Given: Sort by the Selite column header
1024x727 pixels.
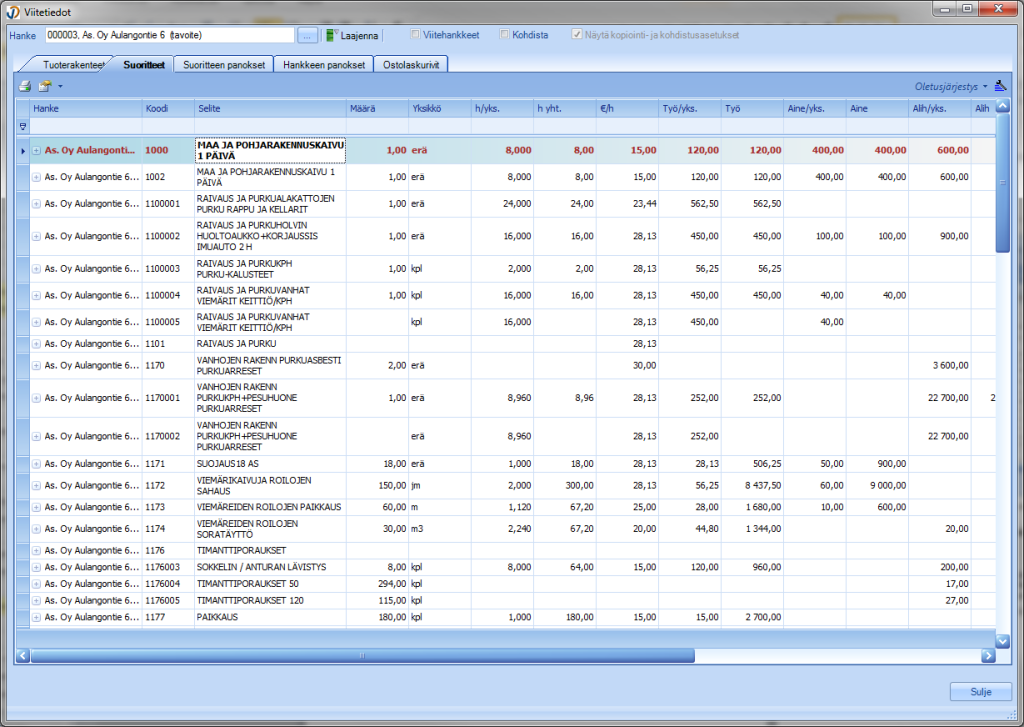Looking at the screenshot, I should tap(270, 108).
